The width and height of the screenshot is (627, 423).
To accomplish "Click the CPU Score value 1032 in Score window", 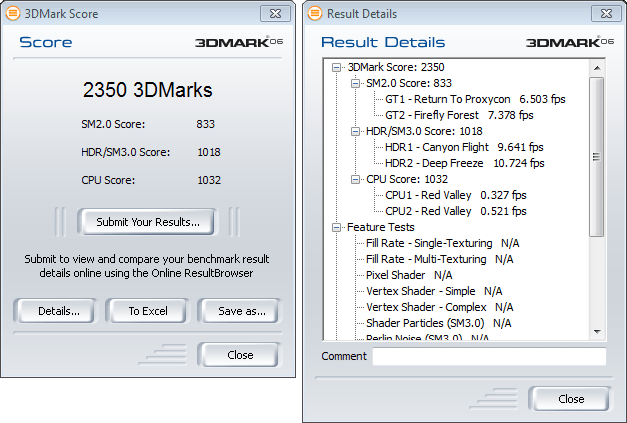I will 209,180.
